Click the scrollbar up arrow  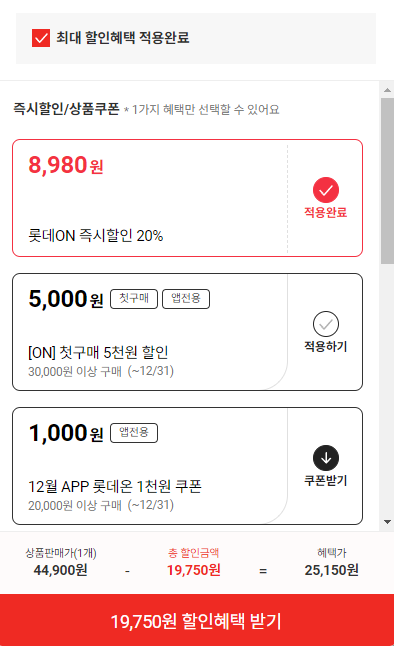tap(387, 90)
